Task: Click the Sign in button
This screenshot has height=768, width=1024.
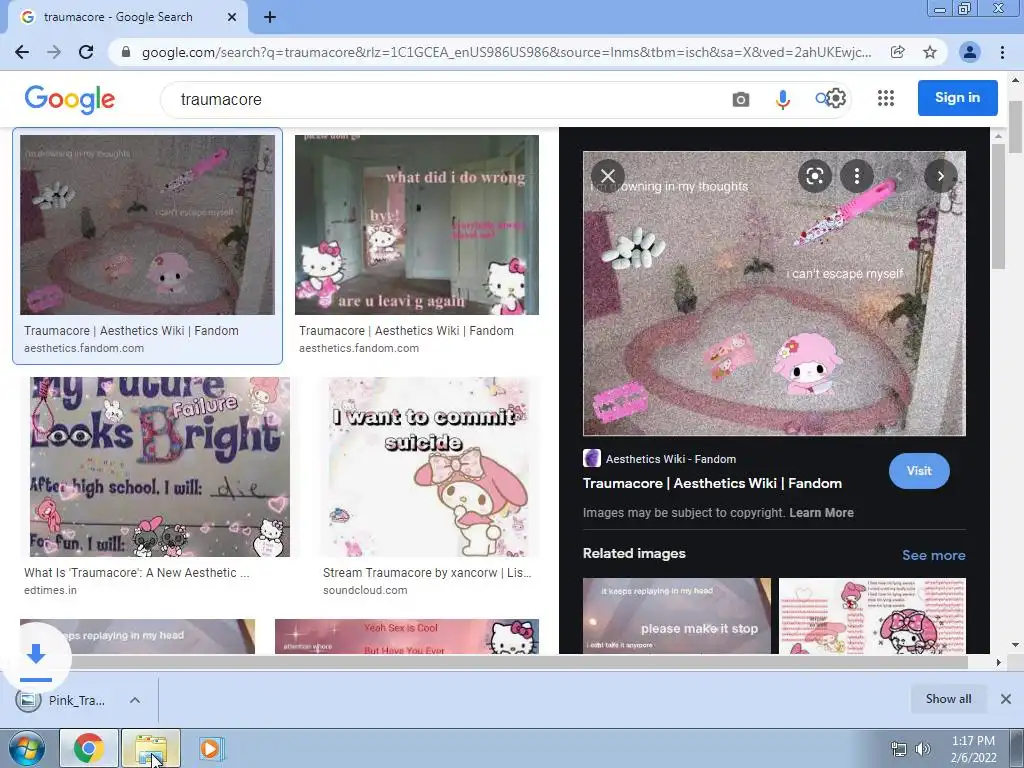Action: pos(957,98)
